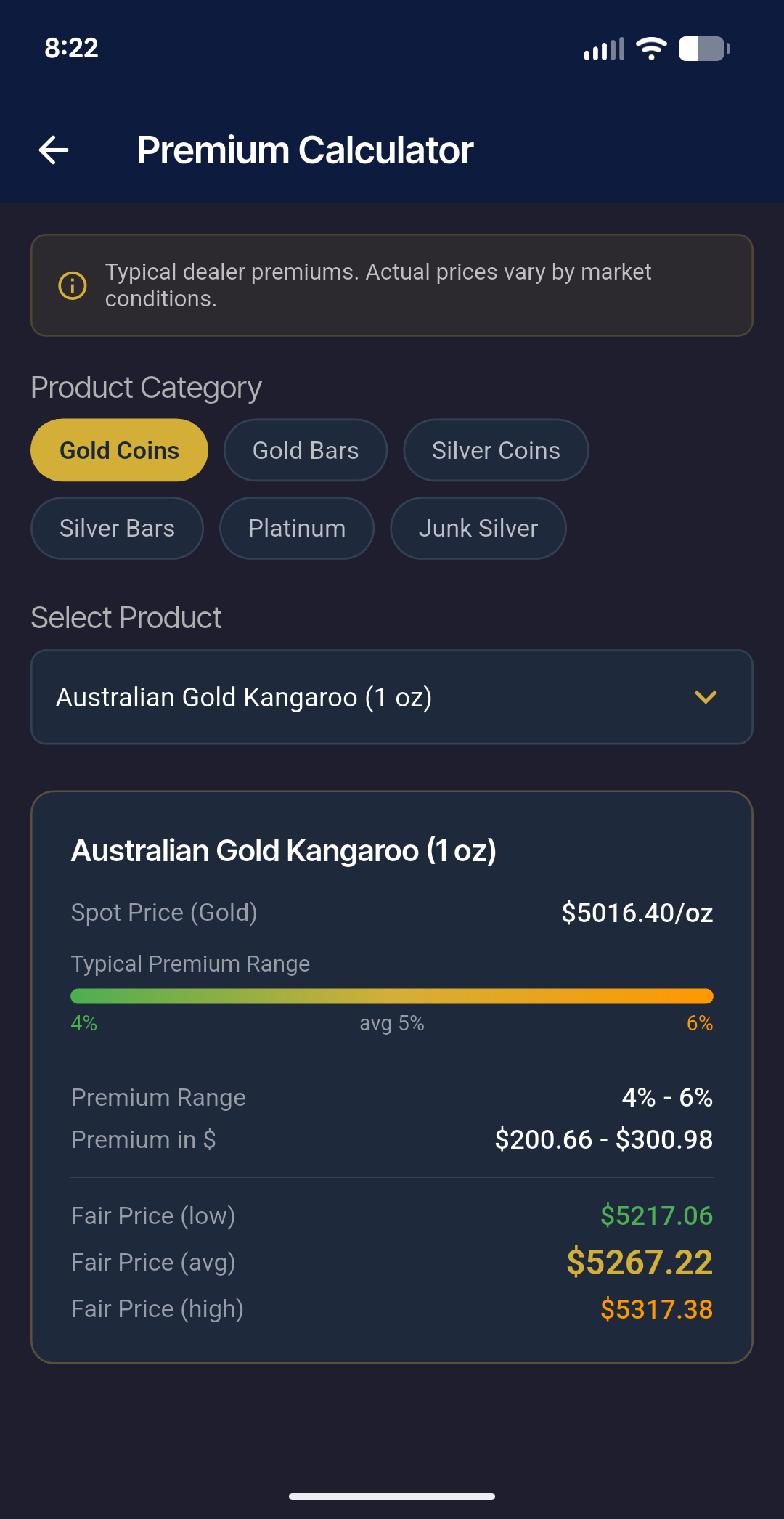Enable the Junk Silver category
Viewport: 784px width, 1519px height.
(478, 528)
